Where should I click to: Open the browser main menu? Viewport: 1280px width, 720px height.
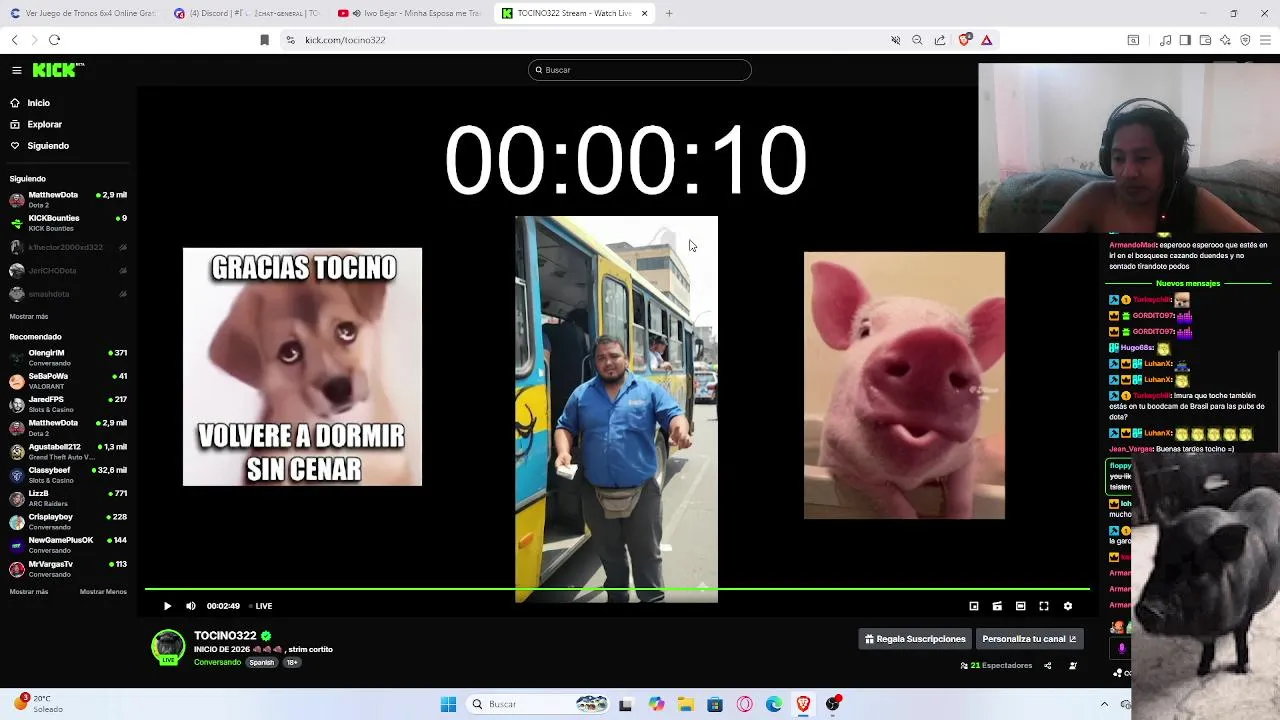(1265, 40)
